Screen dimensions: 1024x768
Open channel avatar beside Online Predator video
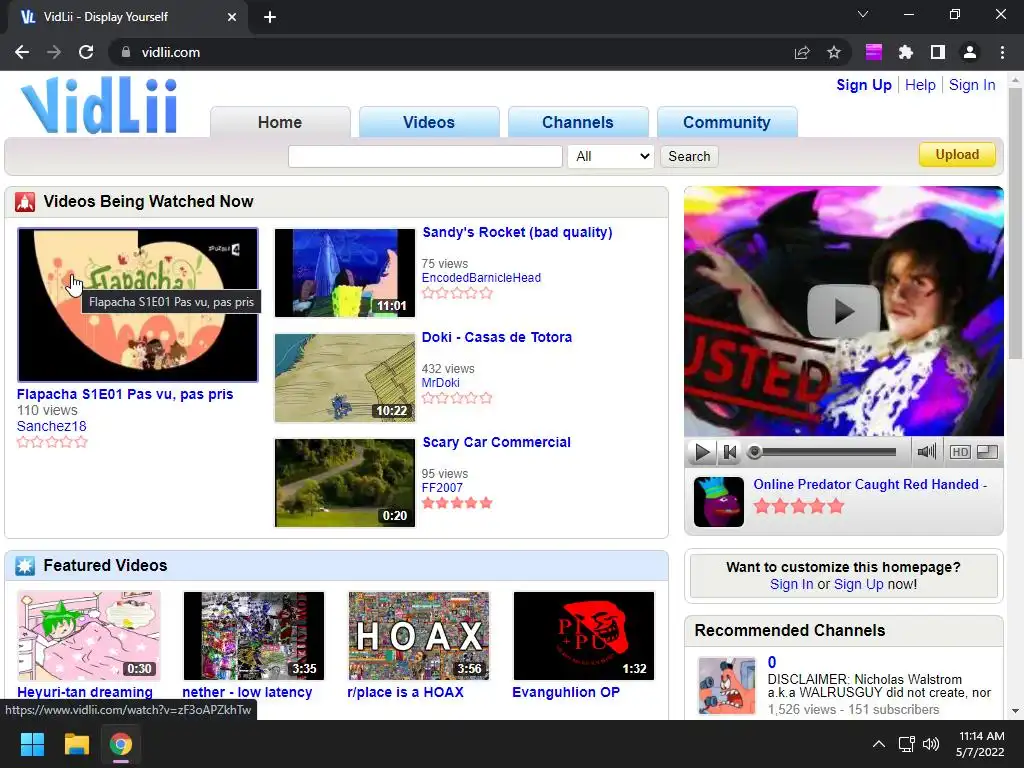[x=718, y=502]
